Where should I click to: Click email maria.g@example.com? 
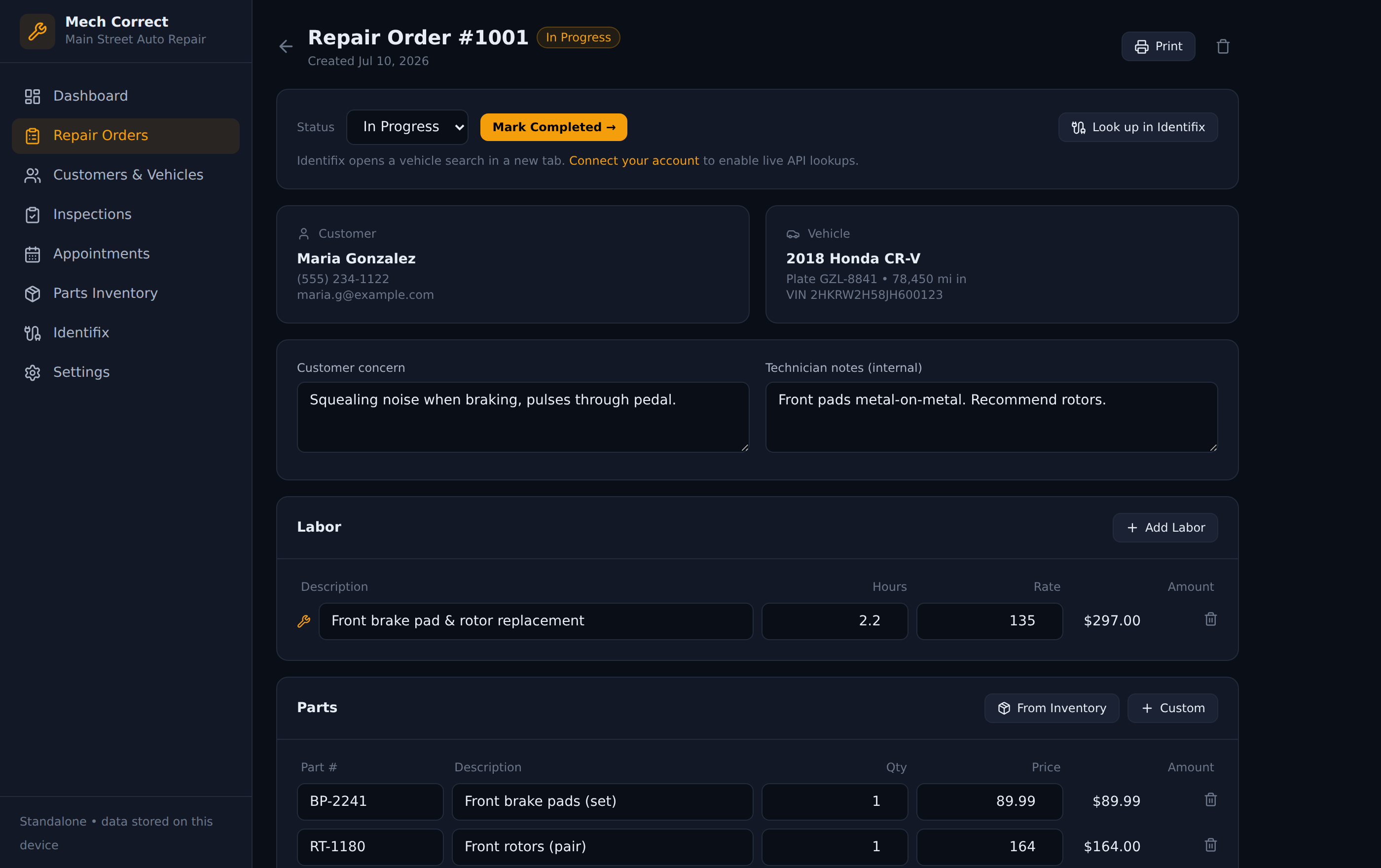pyautogui.click(x=365, y=295)
